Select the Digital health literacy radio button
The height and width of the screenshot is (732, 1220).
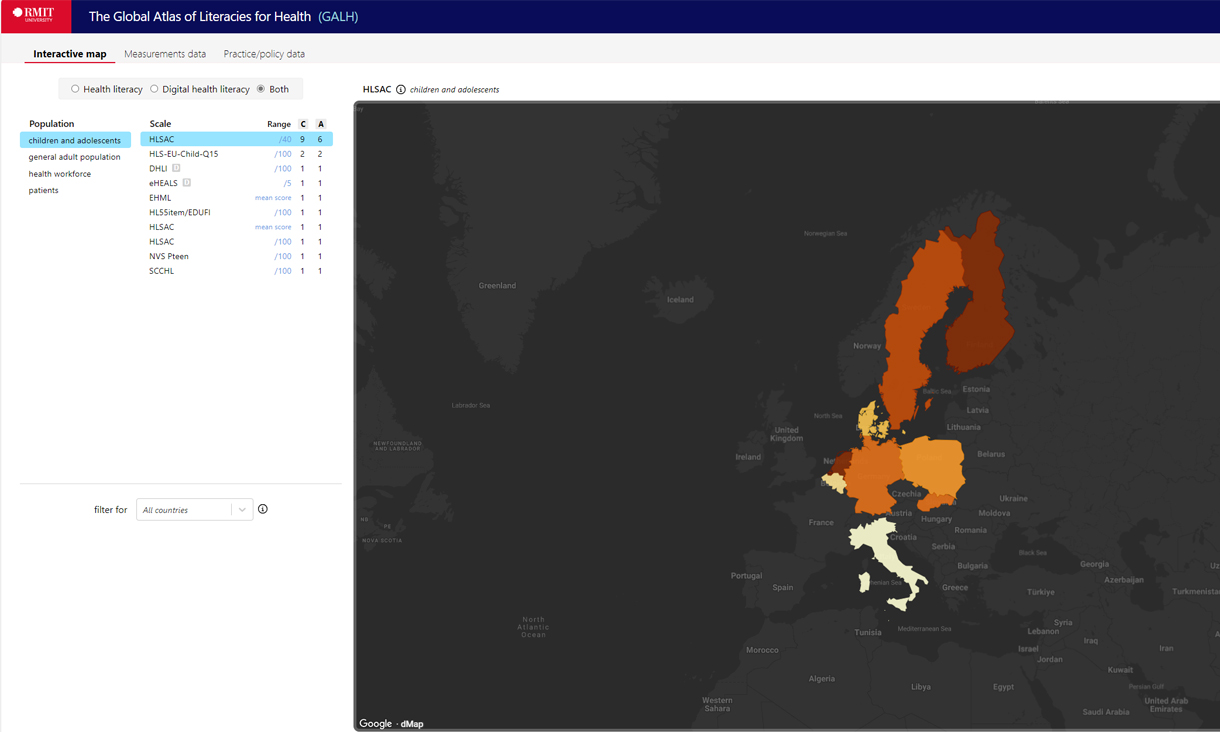click(x=153, y=88)
